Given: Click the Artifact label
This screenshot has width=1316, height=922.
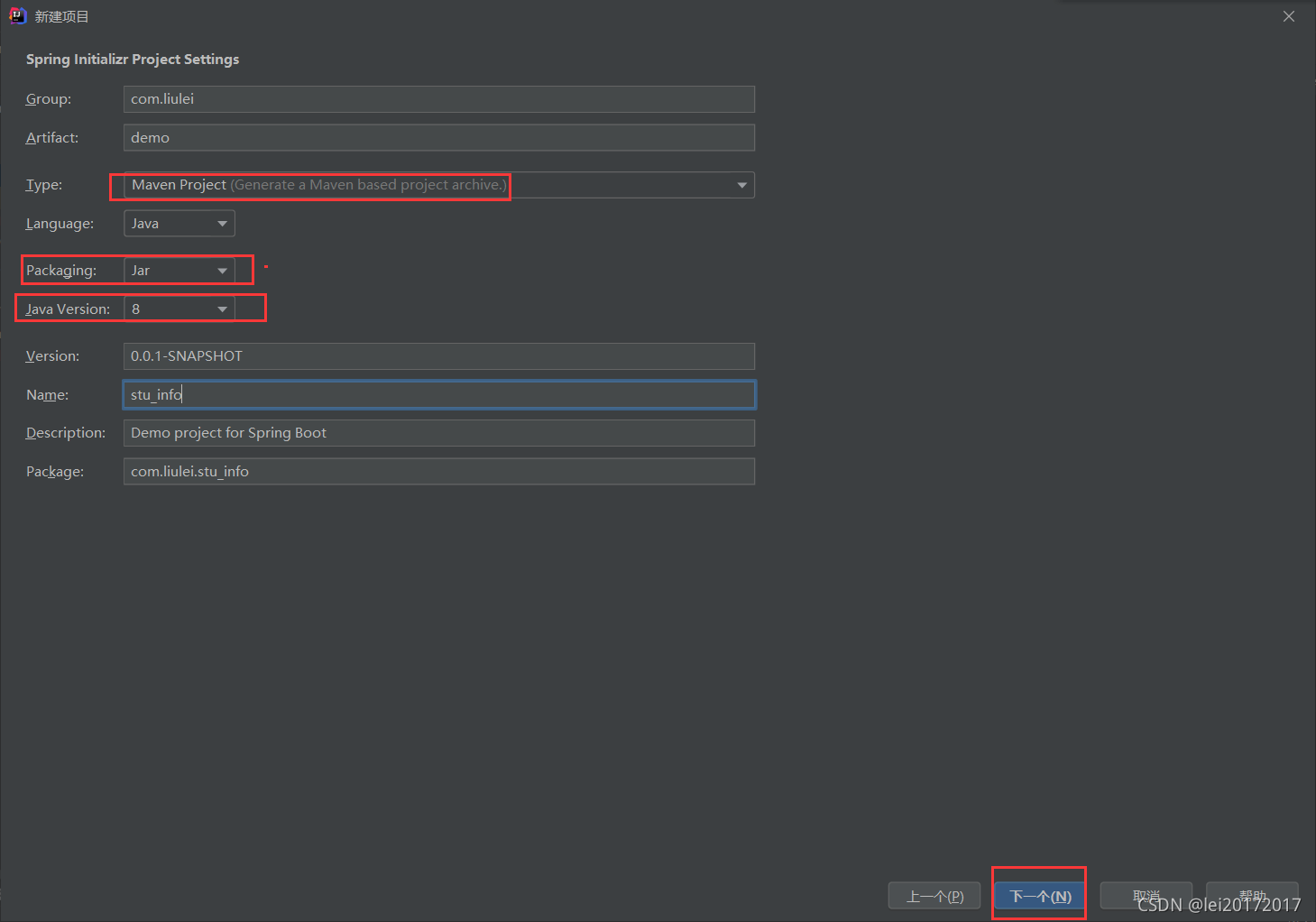Looking at the screenshot, I should 52,137.
